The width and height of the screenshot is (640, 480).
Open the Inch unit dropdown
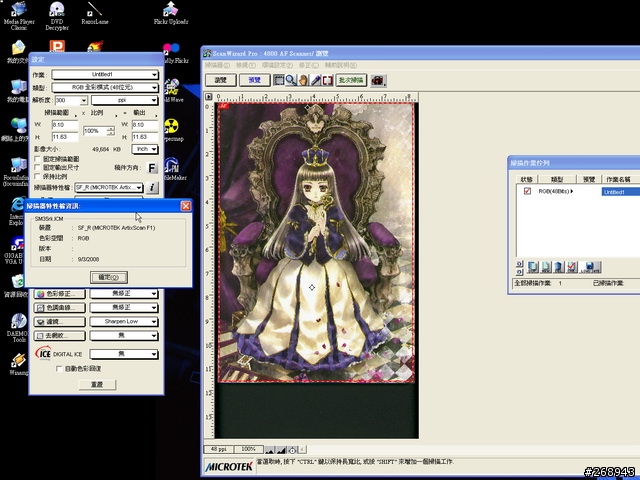click(x=144, y=149)
